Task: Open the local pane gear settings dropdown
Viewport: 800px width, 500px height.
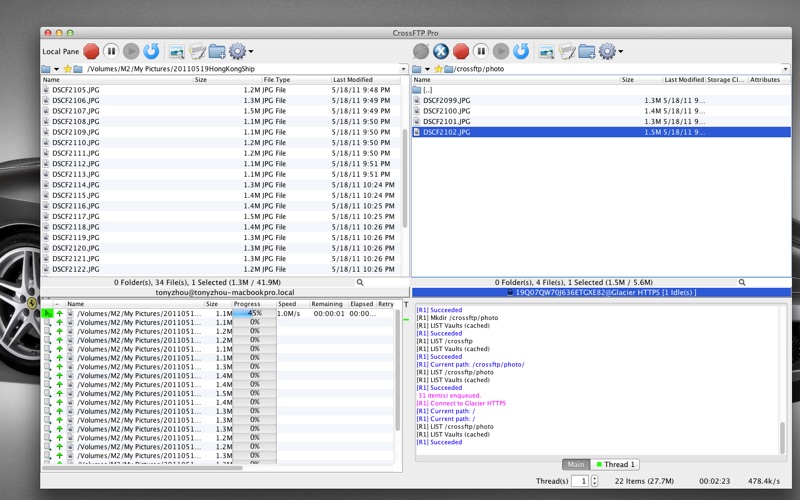Action: 240,51
